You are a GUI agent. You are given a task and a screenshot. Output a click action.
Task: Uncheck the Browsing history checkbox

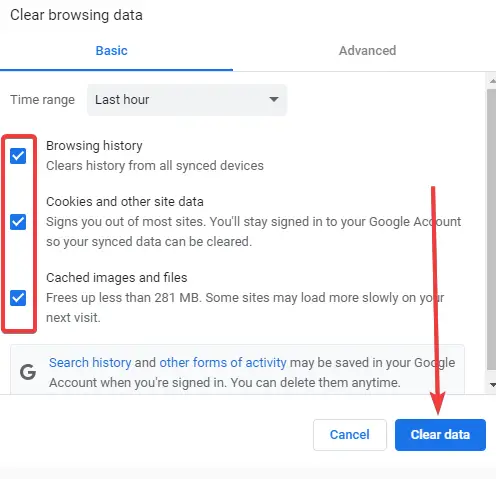pos(18,156)
